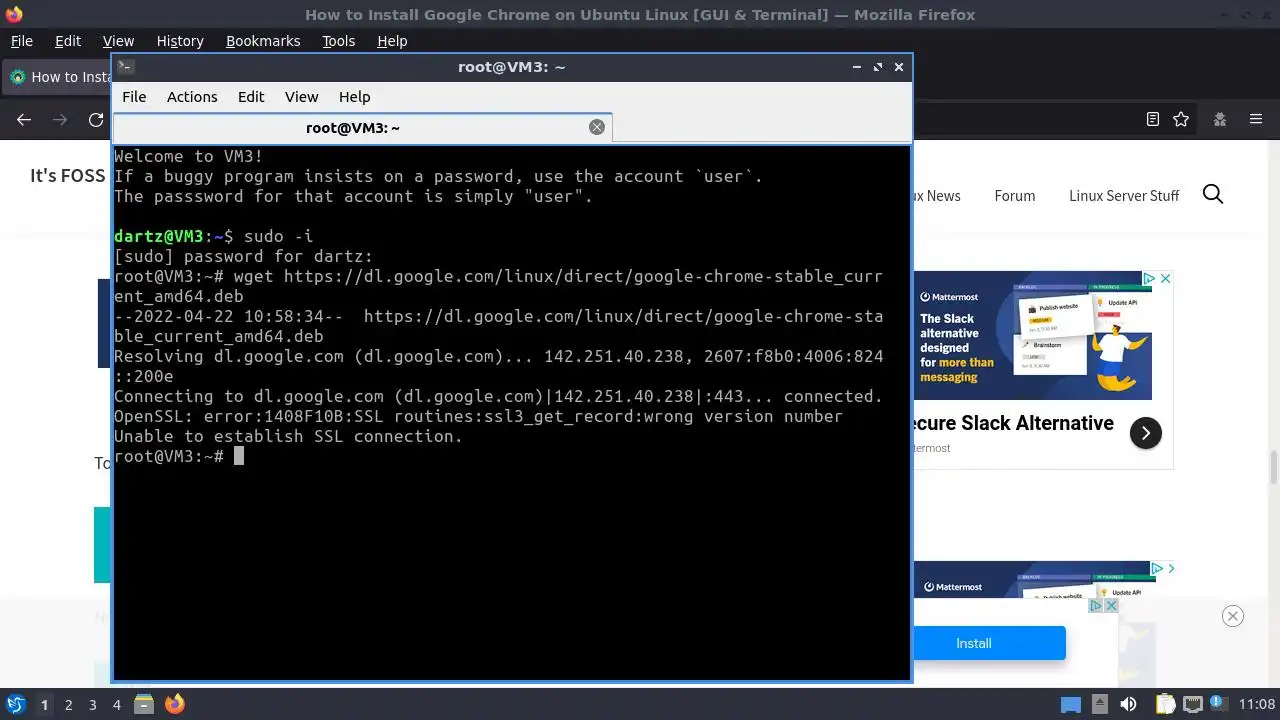Switch to workspace 2
The height and width of the screenshot is (720, 1280).
[x=68, y=705]
